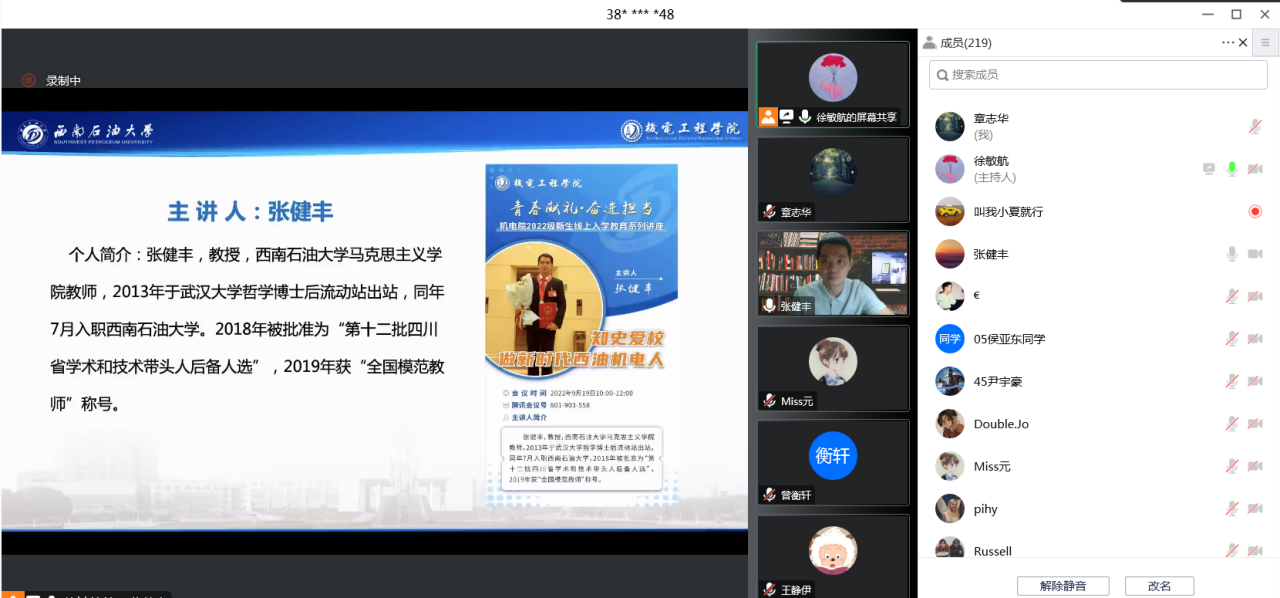Click muted mic icon on 章志华's video tile

tap(769, 212)
